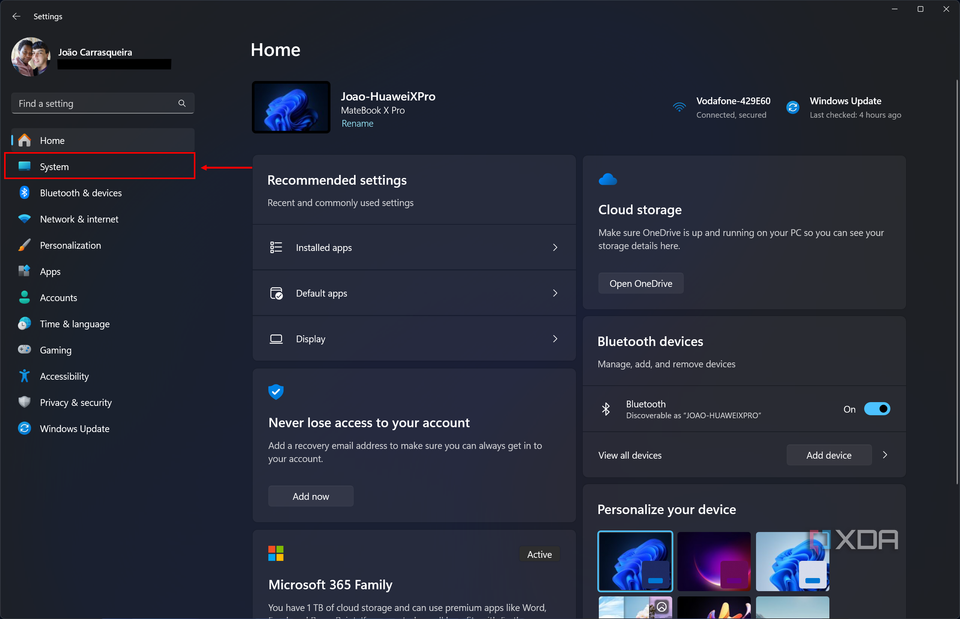Click the search magnifier icon
Viewport: 960px width, 619px height.
(182, 103)
